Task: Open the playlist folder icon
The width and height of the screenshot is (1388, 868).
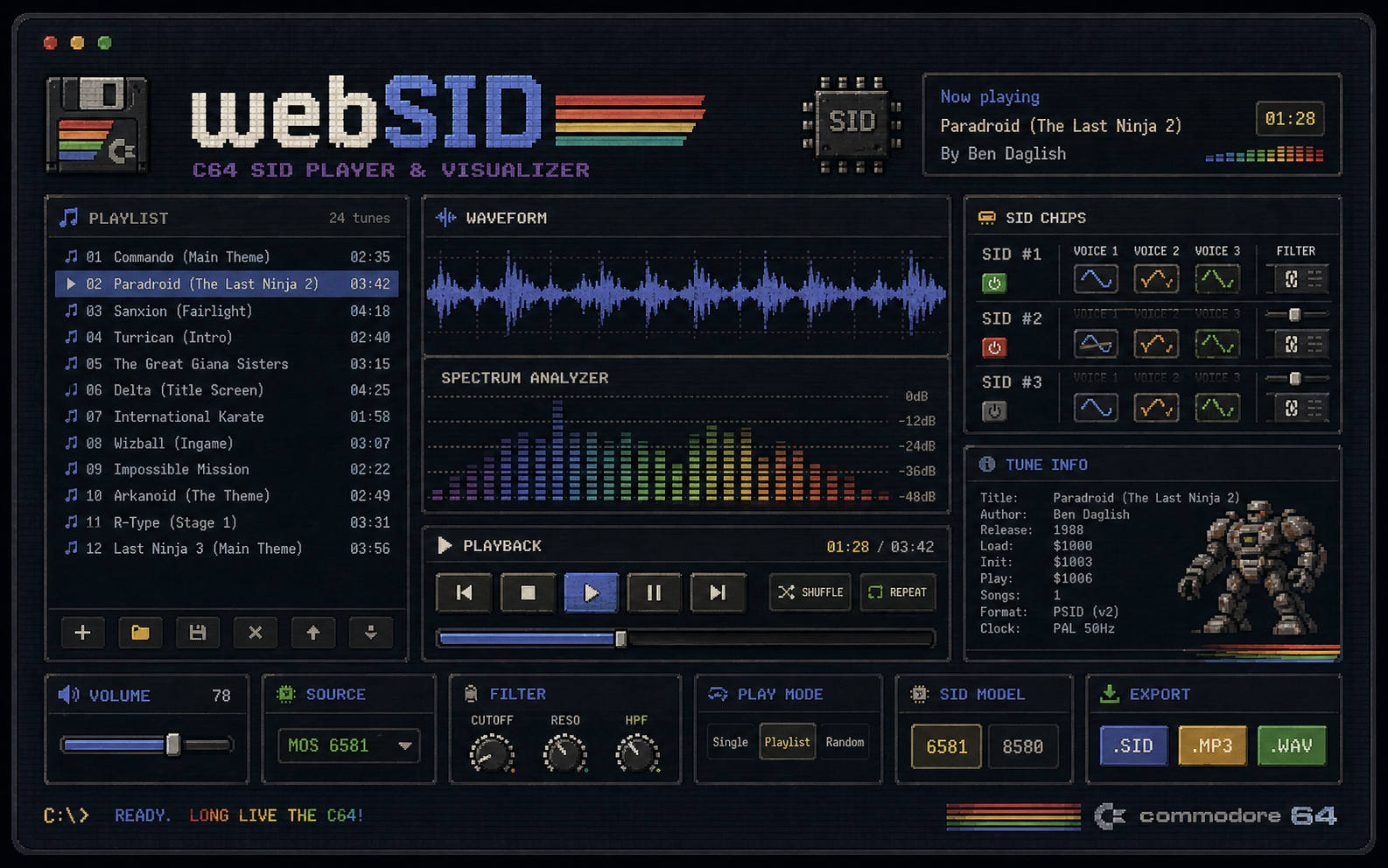Action: pyautogui.click(x=140, y=633)
